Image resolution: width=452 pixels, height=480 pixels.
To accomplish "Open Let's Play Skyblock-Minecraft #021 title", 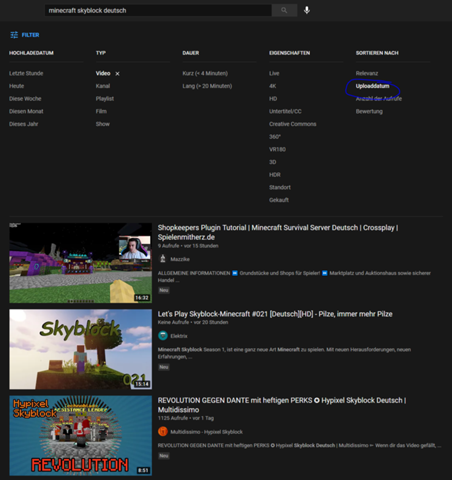I will 275,314.
